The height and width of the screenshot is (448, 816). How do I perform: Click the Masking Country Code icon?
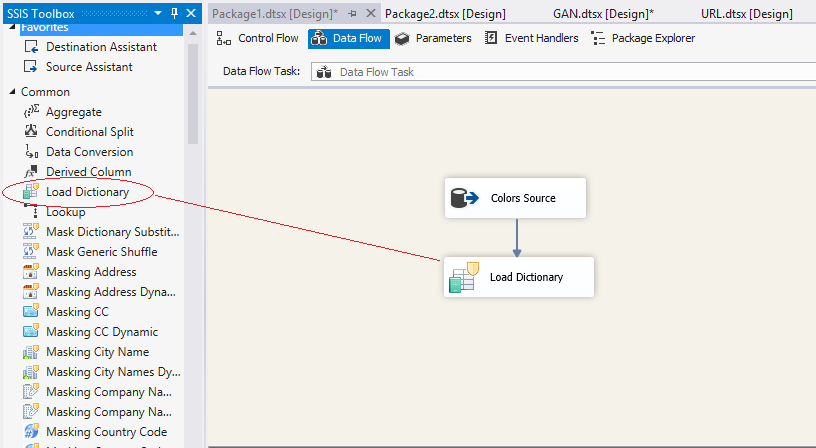(x=31, y=431)
